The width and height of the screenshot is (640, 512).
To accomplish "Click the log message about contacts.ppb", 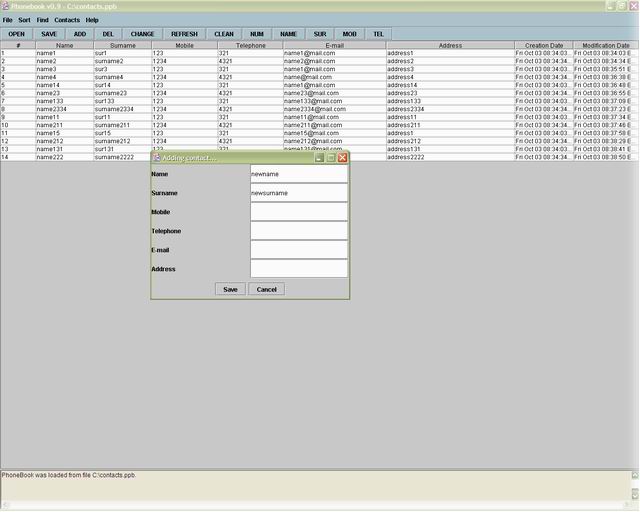I will click(69, 475).
